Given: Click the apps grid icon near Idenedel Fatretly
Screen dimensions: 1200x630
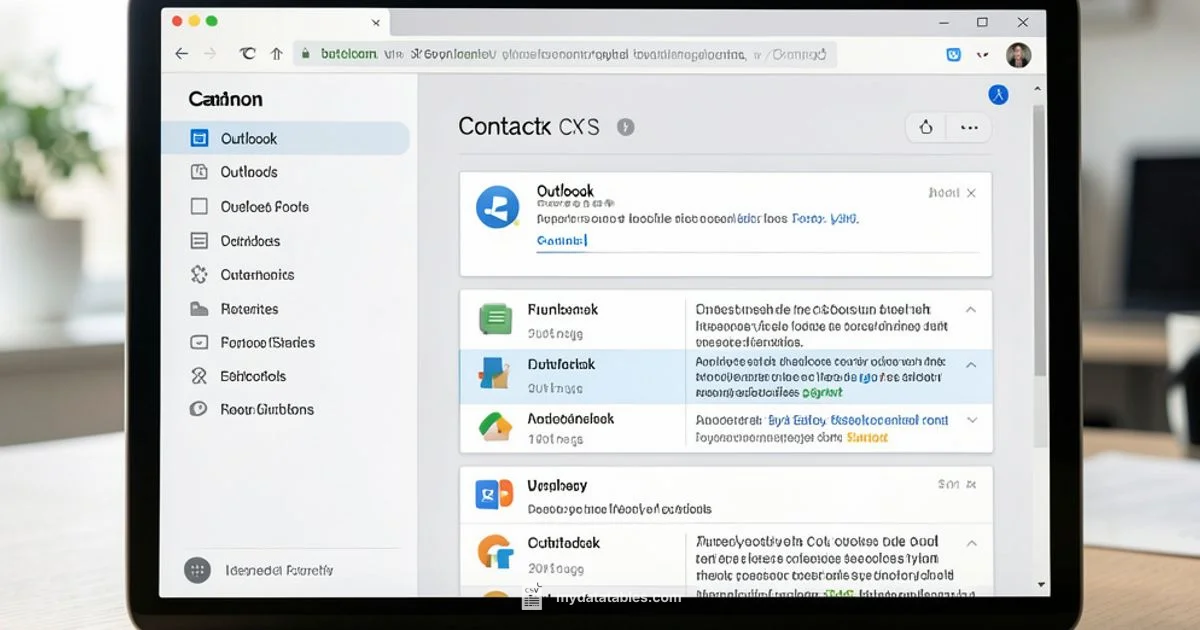Looking at the screenshot, I should click(x=198, y=569).
